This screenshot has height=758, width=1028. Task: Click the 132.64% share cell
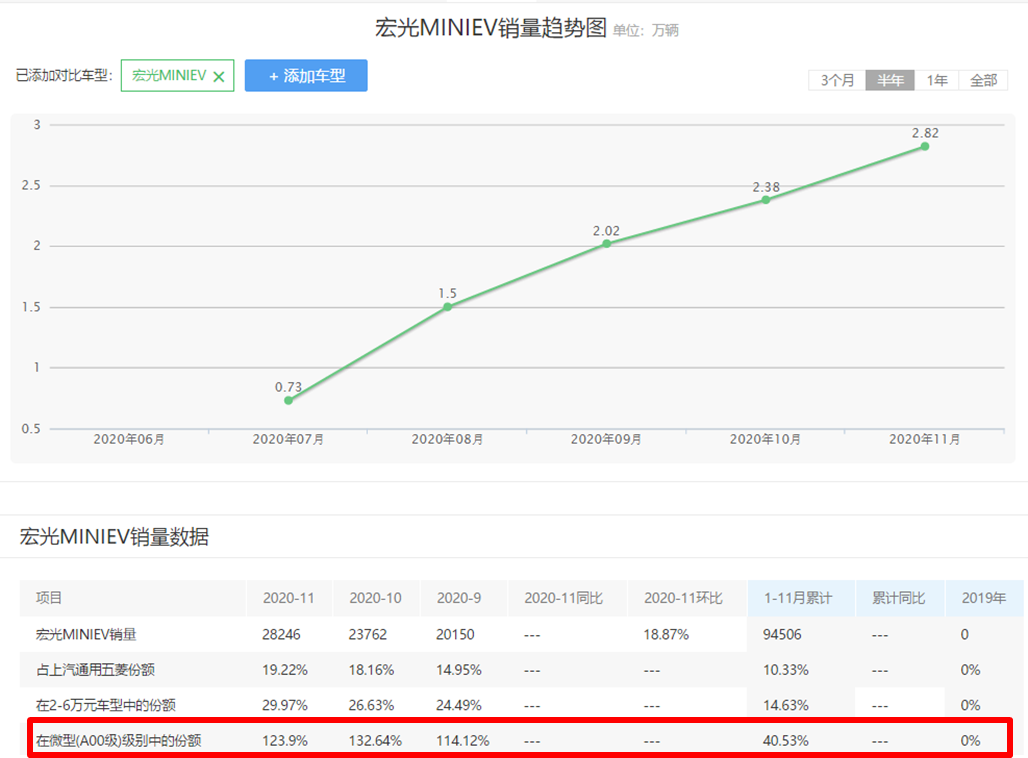(x=375, y=741)
